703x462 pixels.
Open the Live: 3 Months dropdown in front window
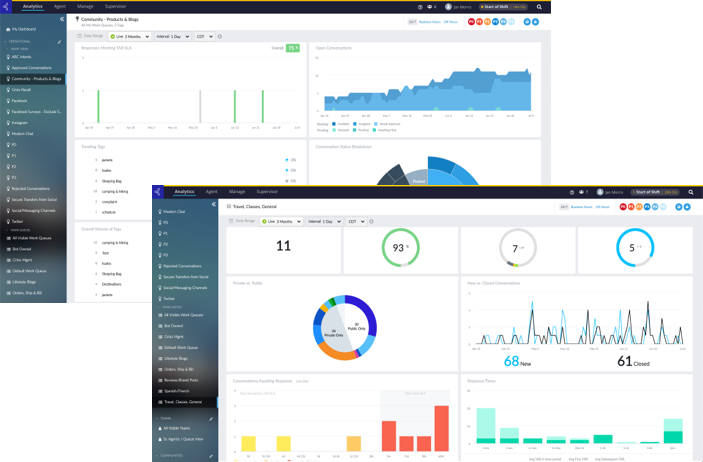click(x=281, y=221)
